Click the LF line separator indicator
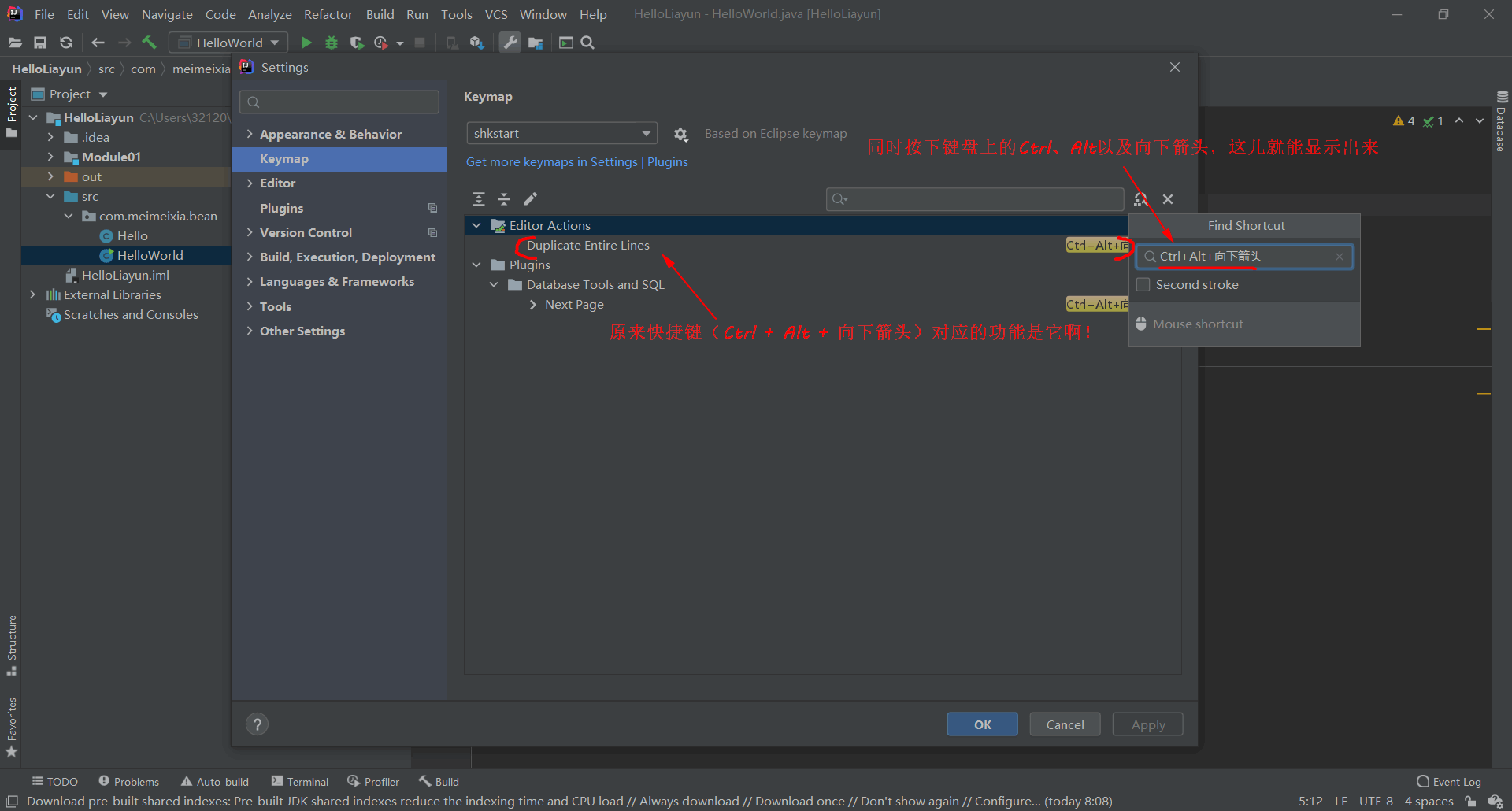The height and width of the screenshot is (811, 1512). [x=1340, y=801]
